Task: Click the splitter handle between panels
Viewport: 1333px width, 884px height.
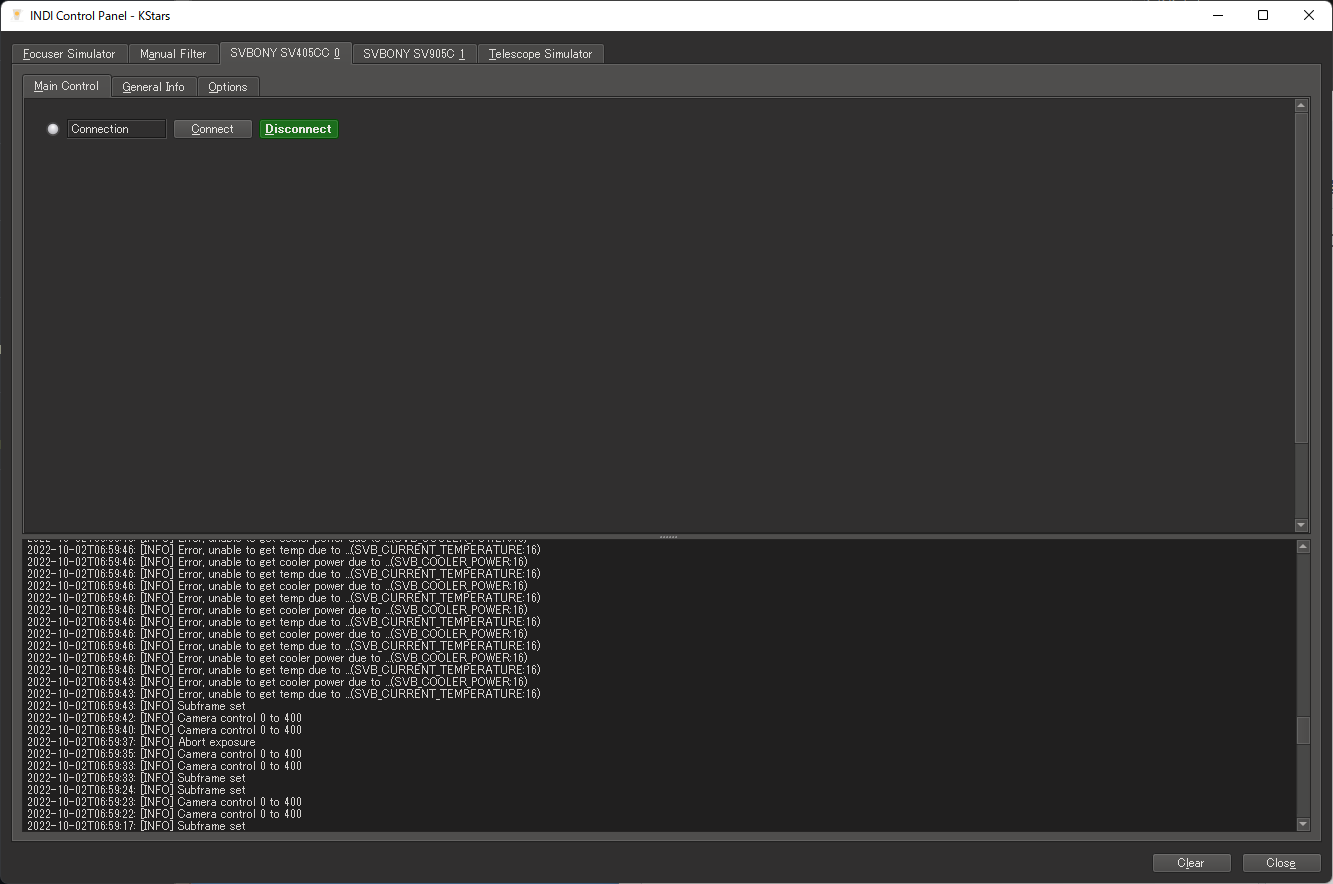Action: [667, 536]
